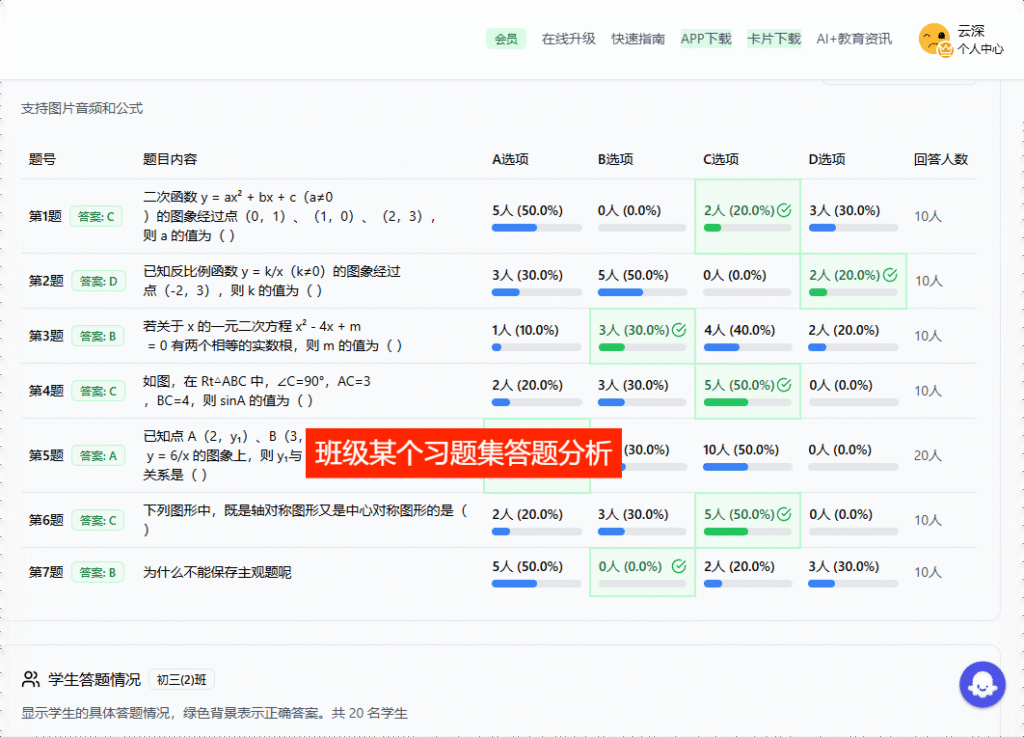Open AI+教育资讯 navigation link
This screenshot has width=1024, height=737.
(x=854, y=39)
